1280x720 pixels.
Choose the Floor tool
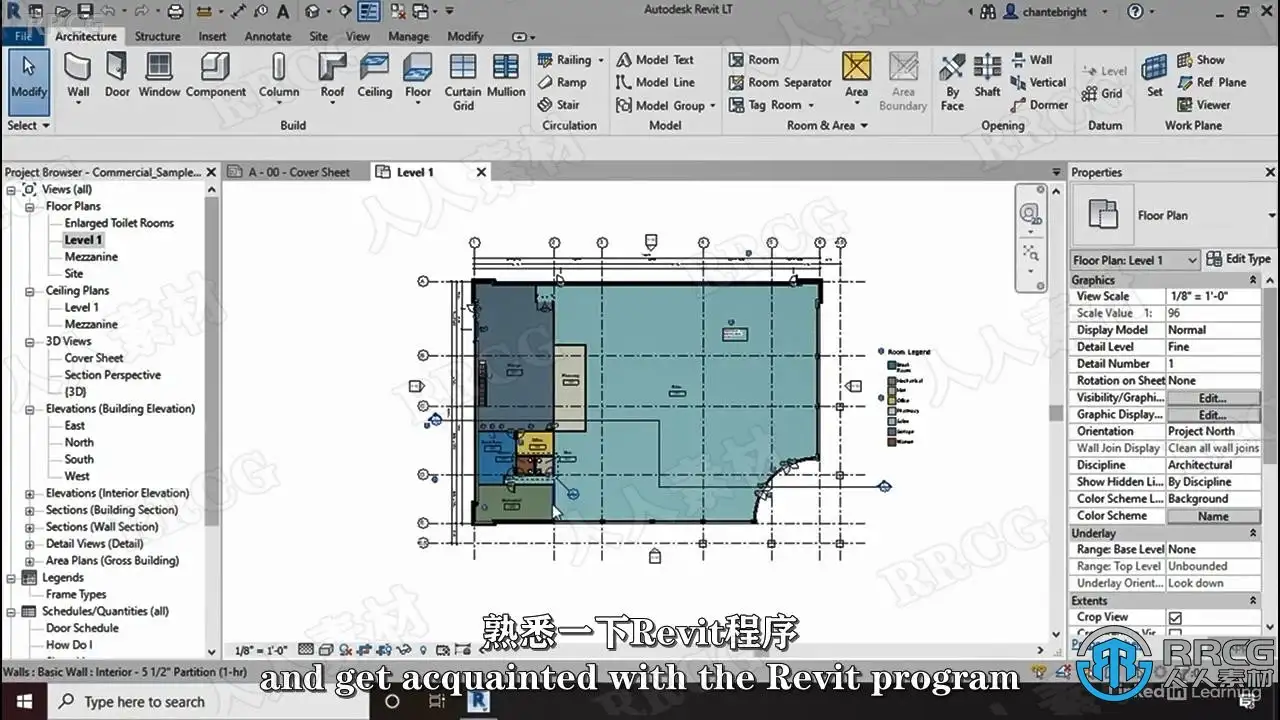pyautogui.click(x=418, y=76)
